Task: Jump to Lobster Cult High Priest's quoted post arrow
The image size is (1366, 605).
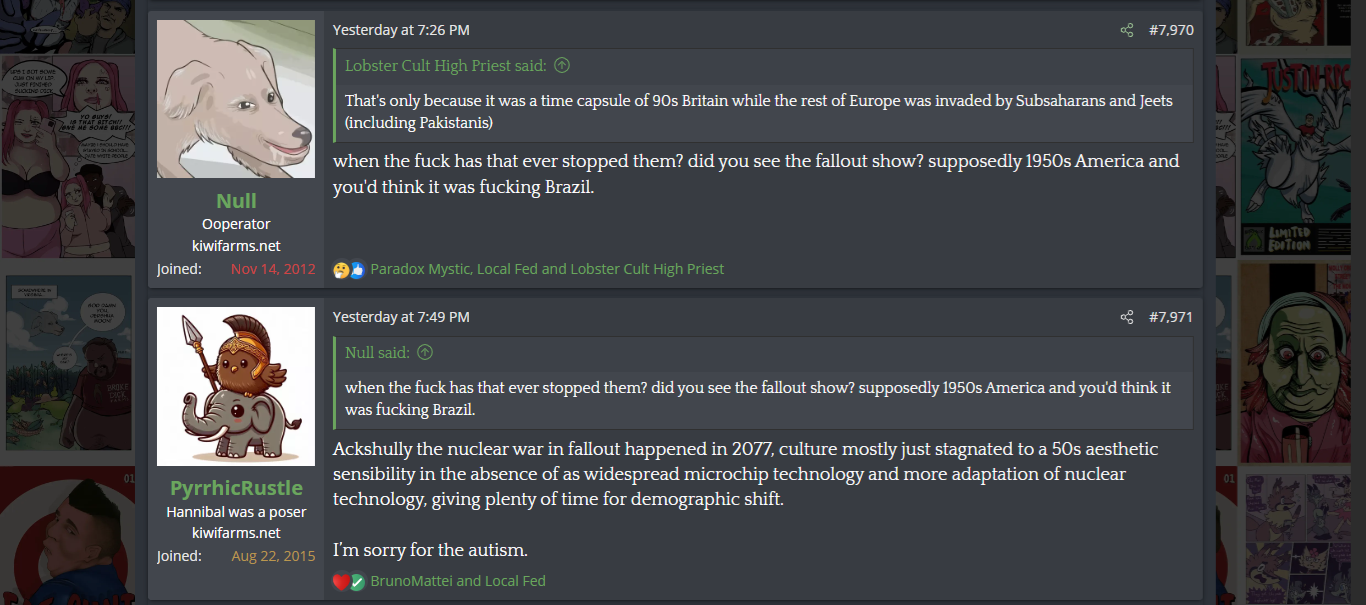Action: pyautogui.click(x=562, y=66)
